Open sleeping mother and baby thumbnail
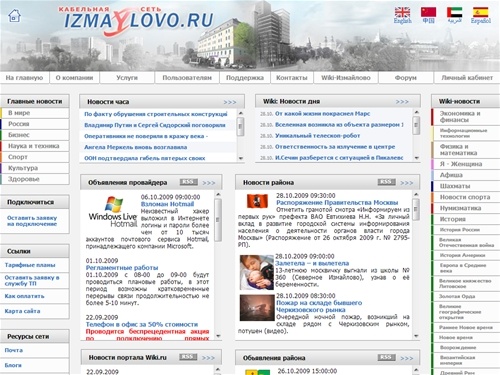 click(256, 272)
